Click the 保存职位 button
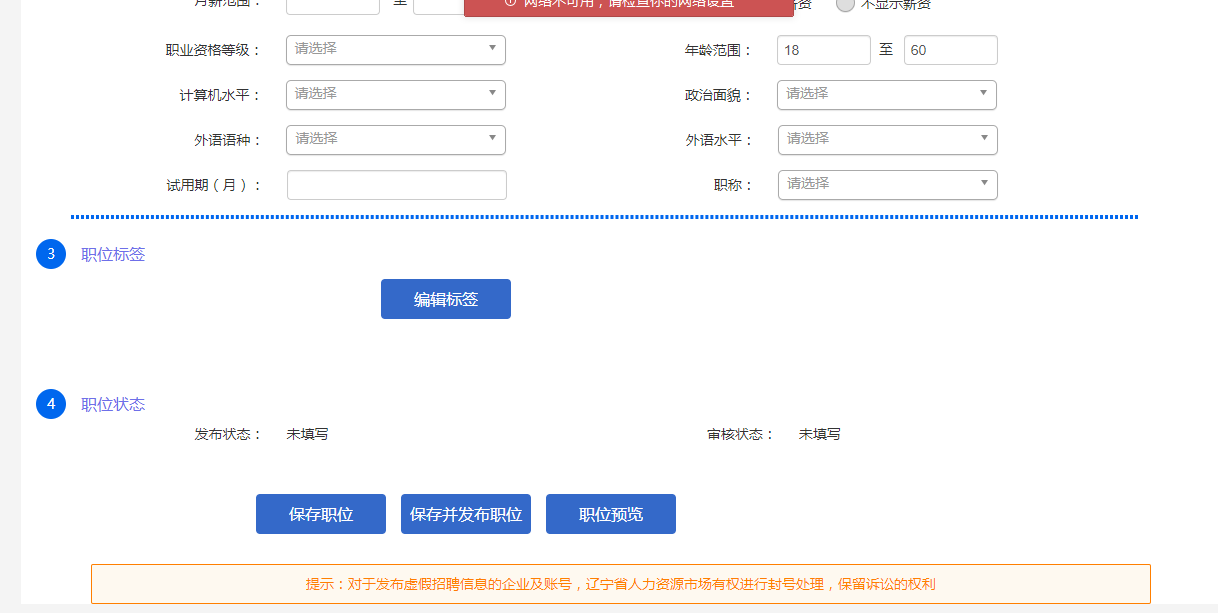Viewport: 1218px width, 613px height. tap(320, 514)
